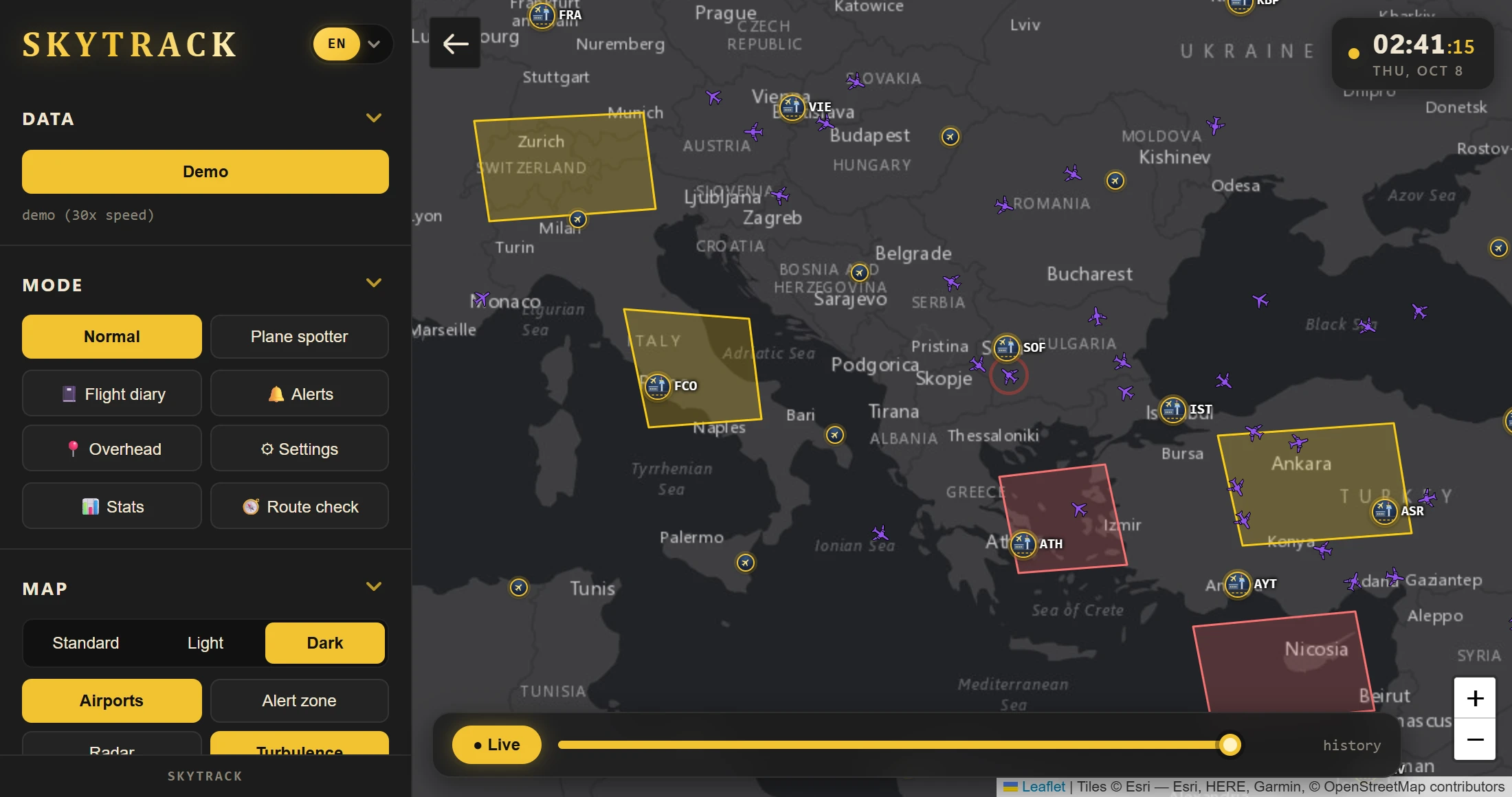Select the small airport marker near Bari
This screenshot has width=1512, height=797.
coord(835,435)
